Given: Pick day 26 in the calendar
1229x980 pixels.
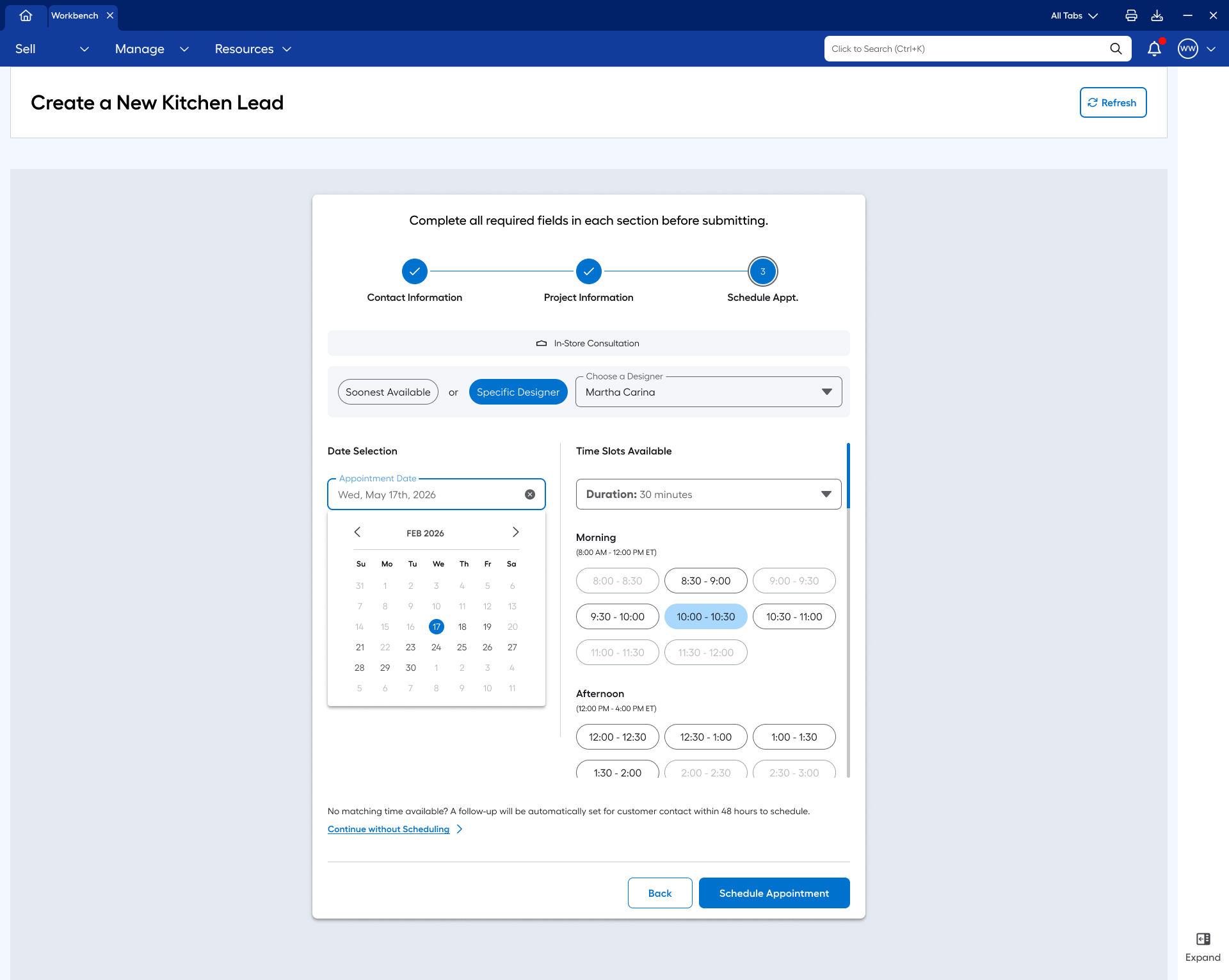Looking at the screenshot, I should pos(488,647).
